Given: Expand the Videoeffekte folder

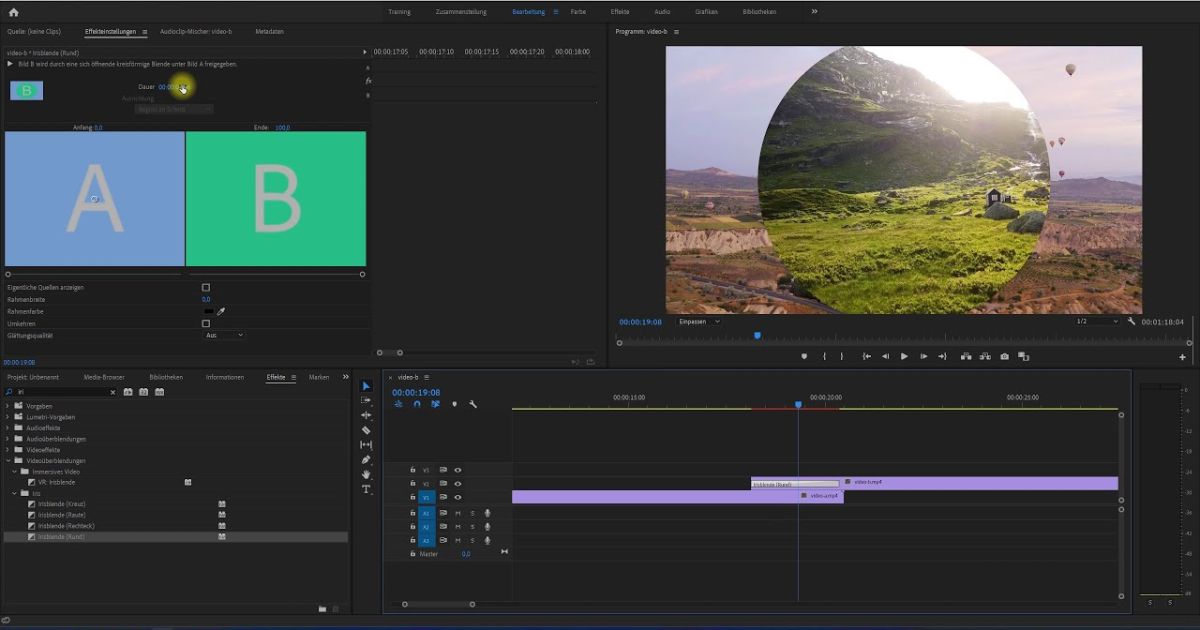Looking at the screenshot, I should click(x=8, y=450).
